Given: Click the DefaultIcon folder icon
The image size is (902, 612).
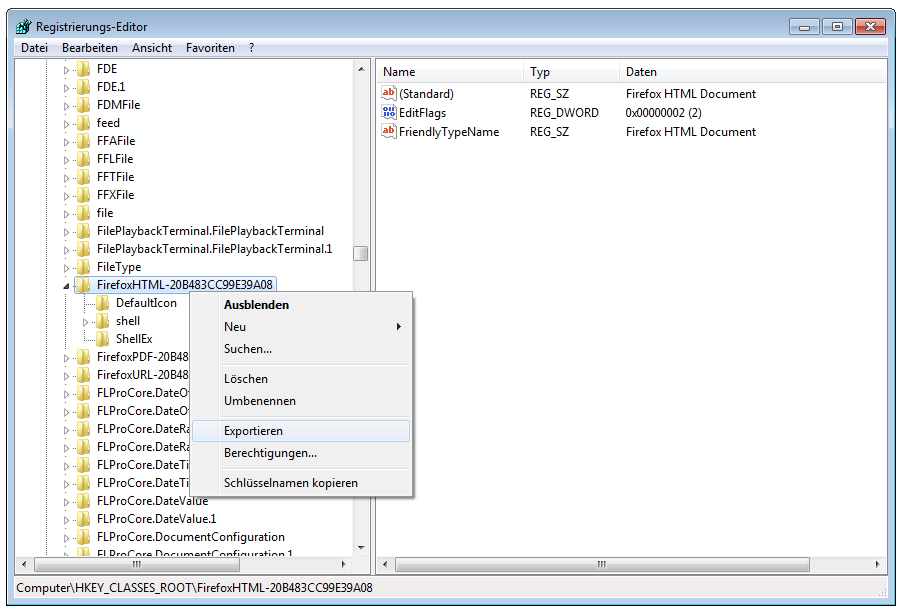Looking at the screenshot, I should coord(103,303).
